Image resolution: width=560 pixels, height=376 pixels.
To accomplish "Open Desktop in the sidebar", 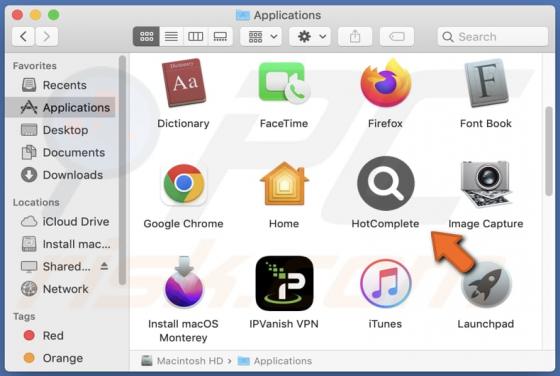I will (61, 130).
